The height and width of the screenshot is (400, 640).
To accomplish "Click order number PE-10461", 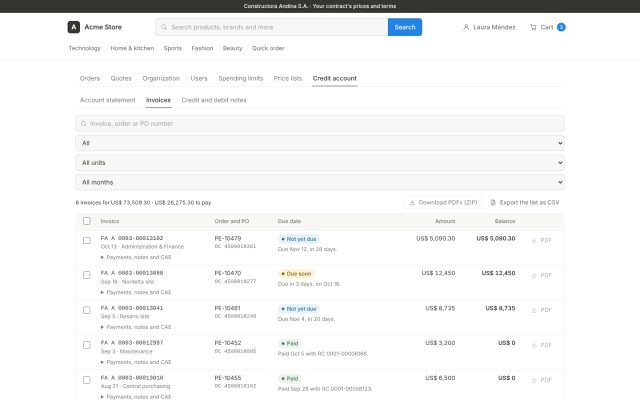I will point(227,308).
